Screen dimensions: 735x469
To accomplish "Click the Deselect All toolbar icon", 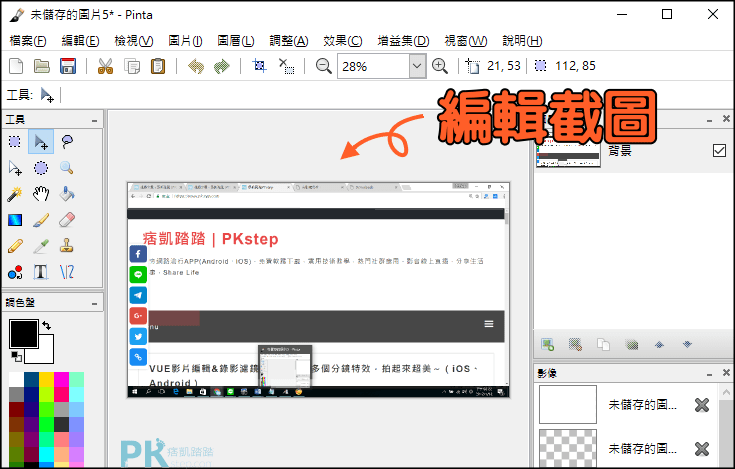I will [286, 66].
